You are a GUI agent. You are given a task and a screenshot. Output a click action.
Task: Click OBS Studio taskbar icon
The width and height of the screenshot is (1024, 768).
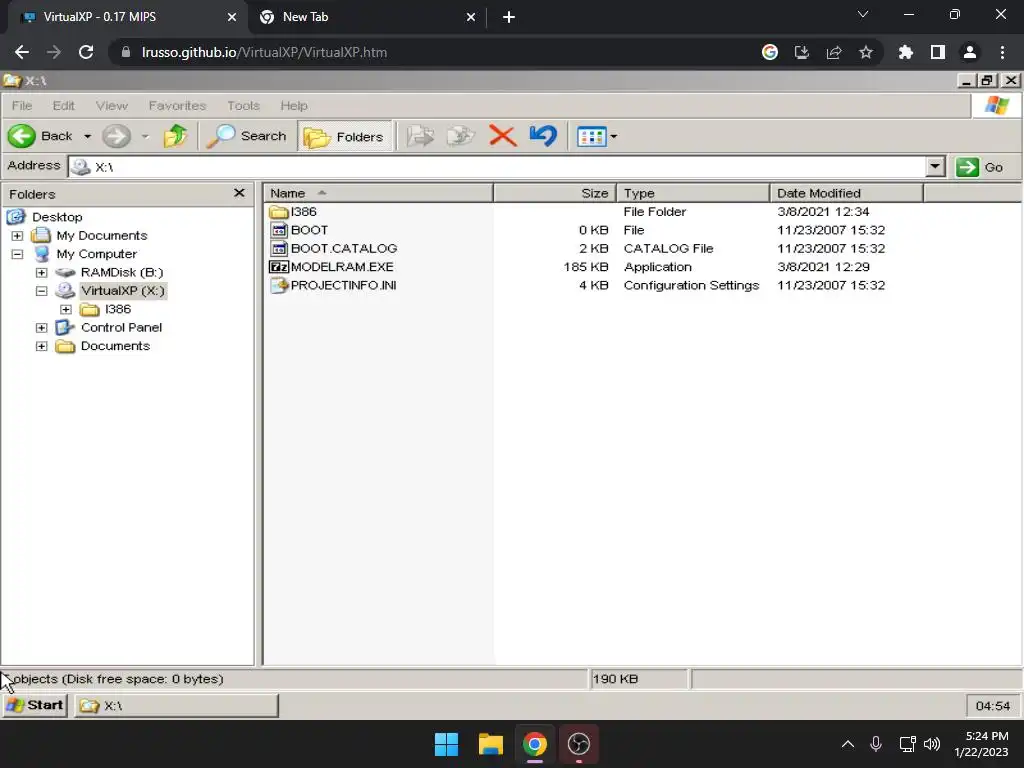tap(579, 744)
